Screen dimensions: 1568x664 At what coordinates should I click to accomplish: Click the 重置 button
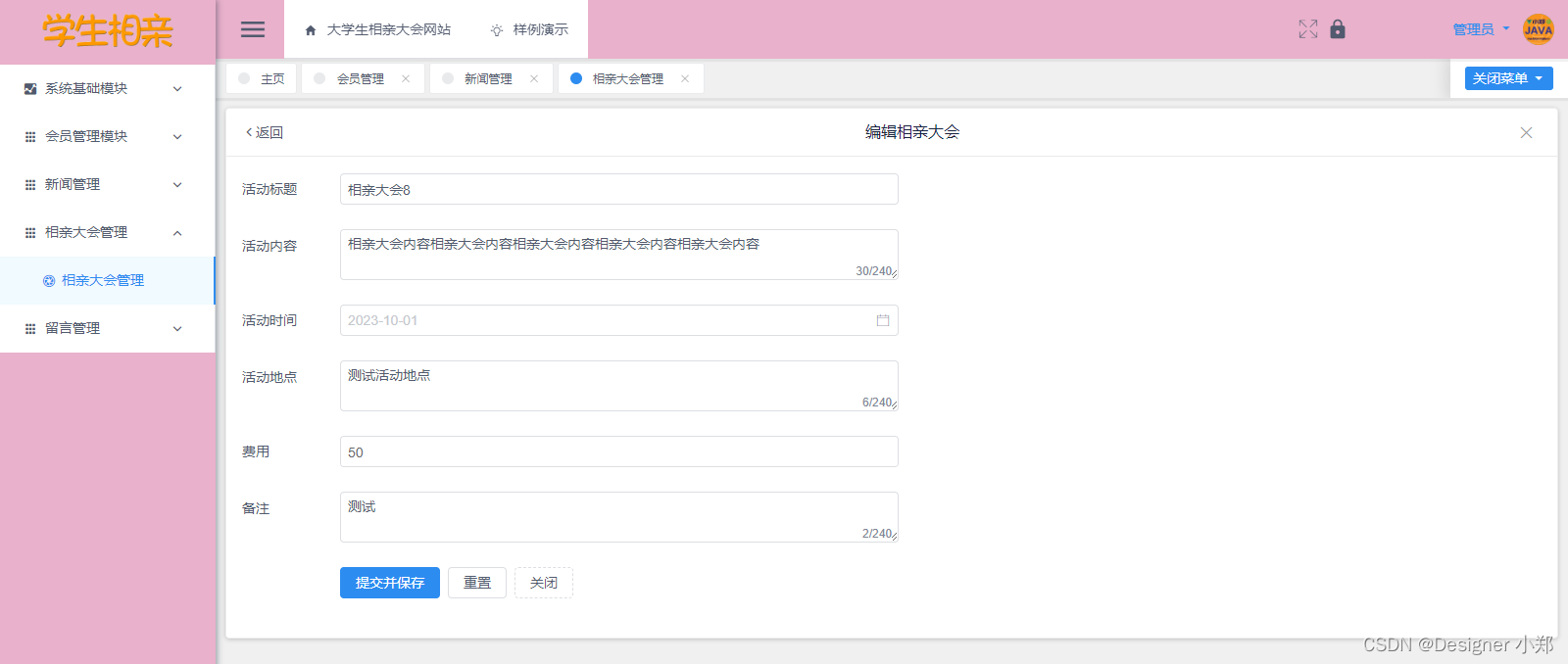click(x=477, y=583)
